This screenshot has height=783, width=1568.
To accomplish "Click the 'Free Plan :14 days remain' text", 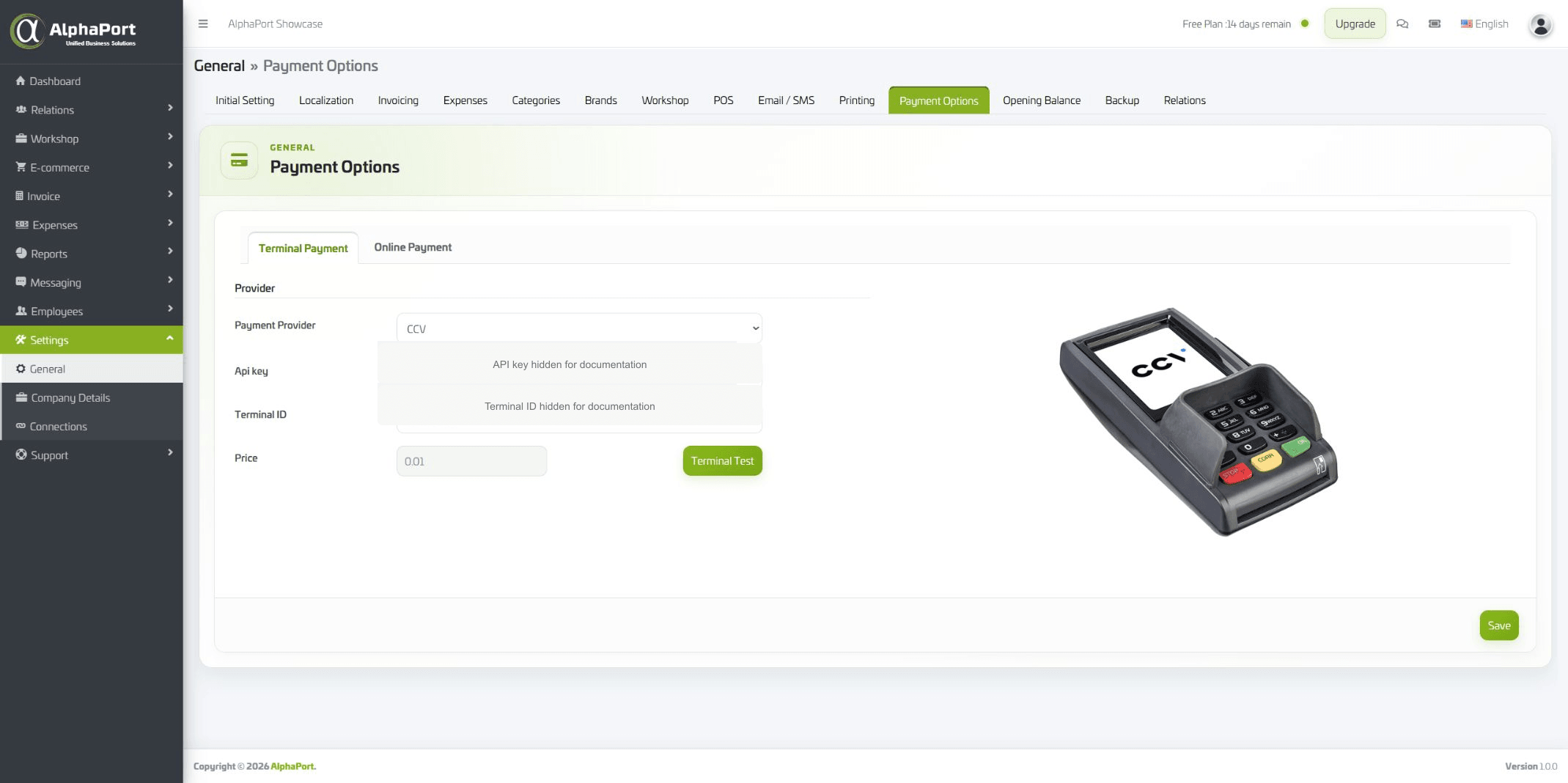I will click(1236, 24).
